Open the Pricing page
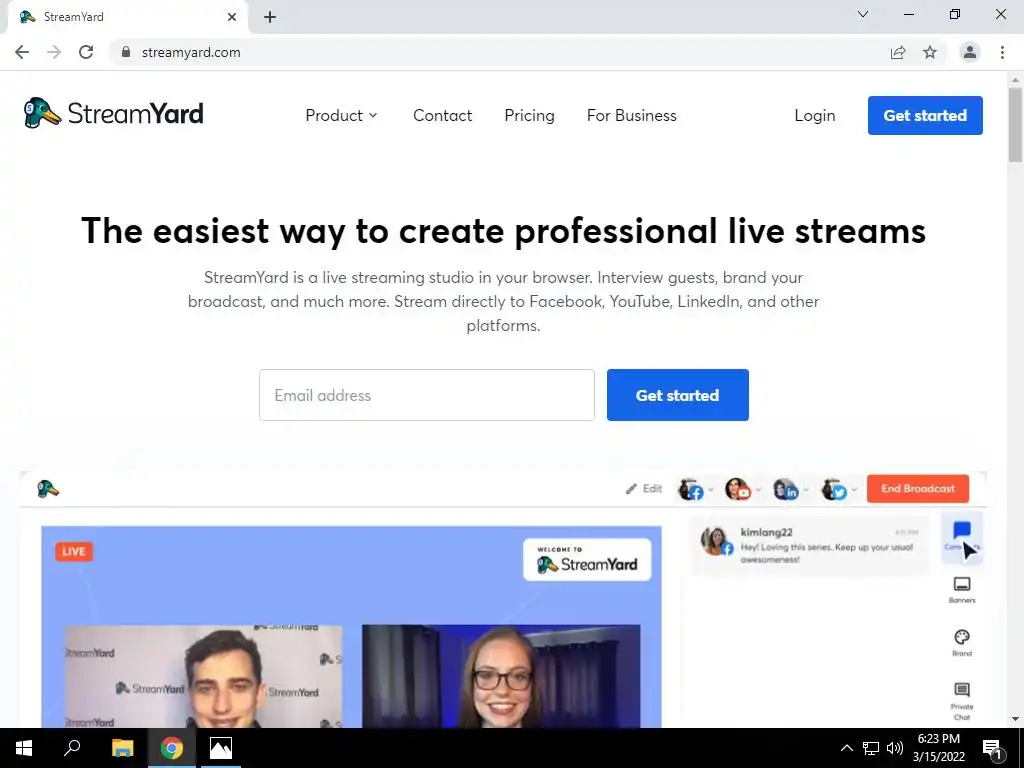Screen dimensions: 1024x768 click(529, 116)
